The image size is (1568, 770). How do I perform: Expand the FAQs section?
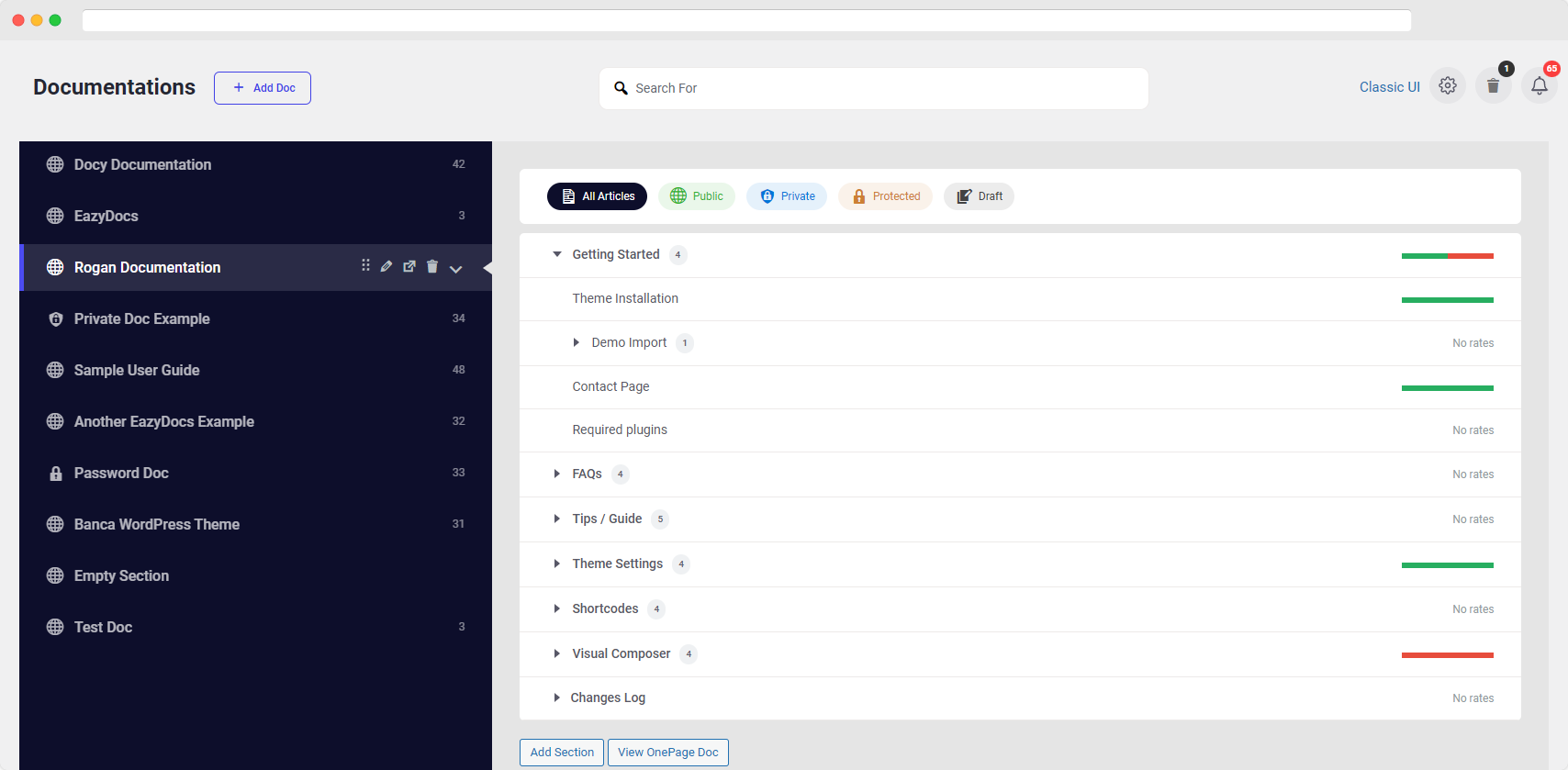pyautogui.click(x=556, y=474)
